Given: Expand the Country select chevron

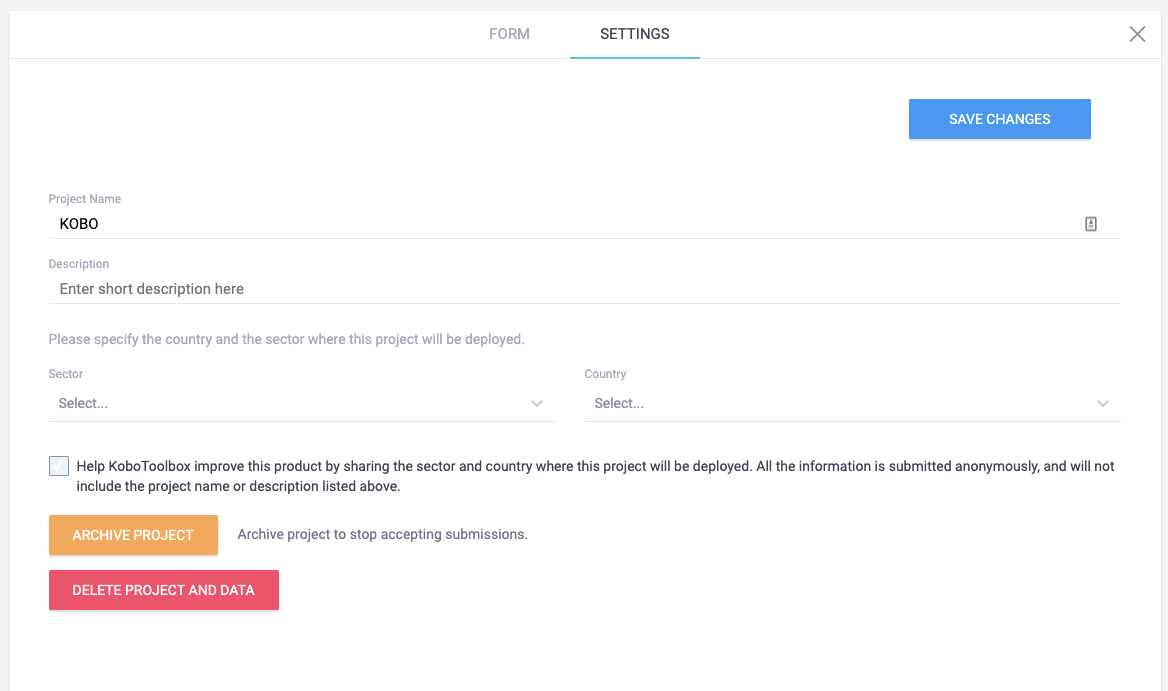Looking at the screenshot, I should tap(1102, 403).
